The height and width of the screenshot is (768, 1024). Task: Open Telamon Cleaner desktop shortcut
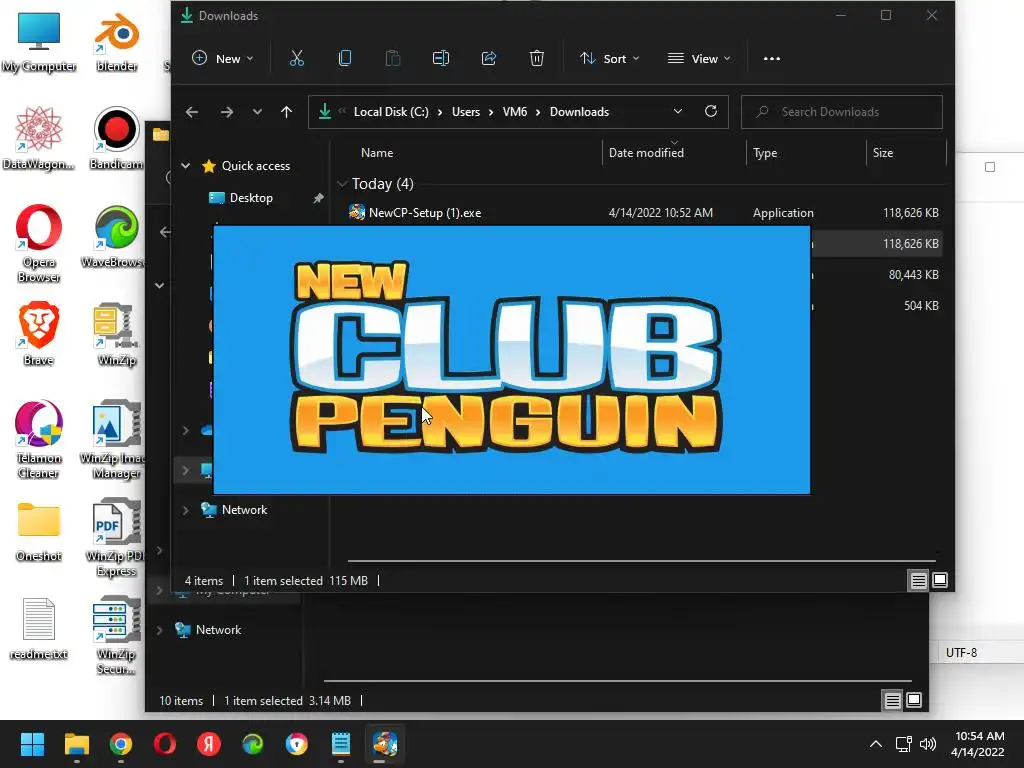(x=39, y=440)
